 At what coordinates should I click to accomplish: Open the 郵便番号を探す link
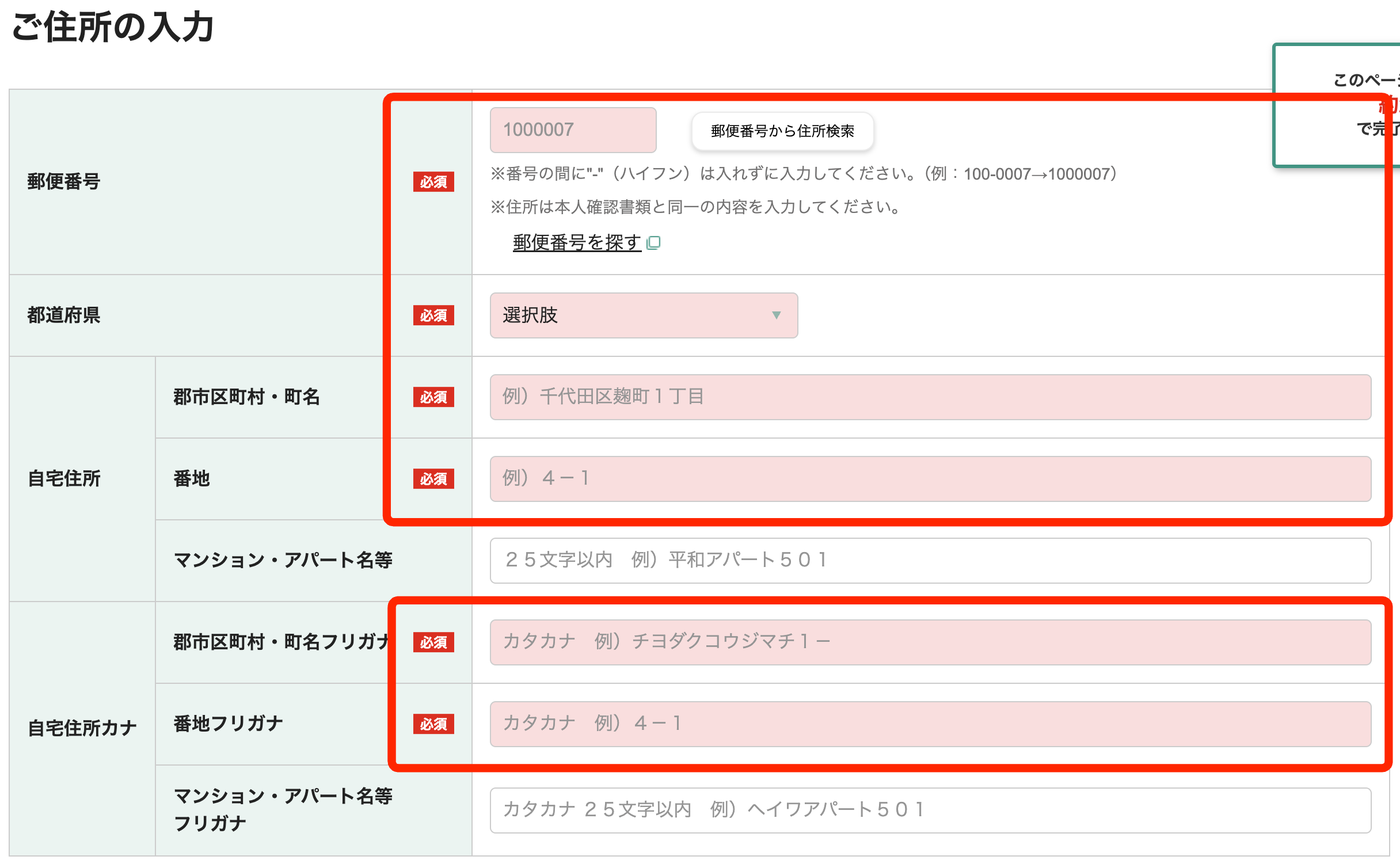coord(575,242)
